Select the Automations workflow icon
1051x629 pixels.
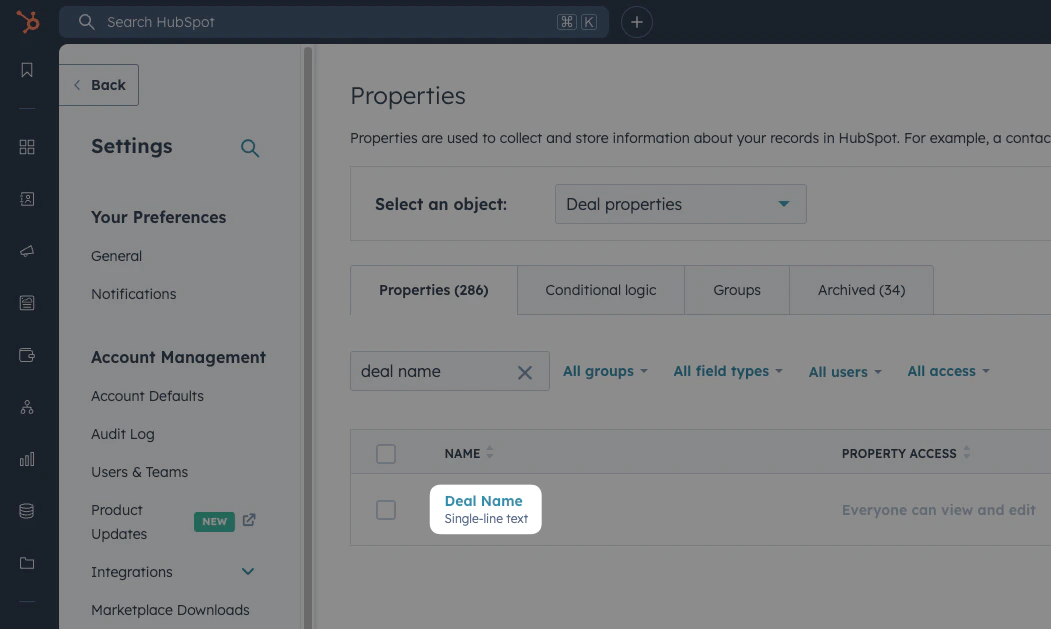pyautogui.click(x=27, y=407)
